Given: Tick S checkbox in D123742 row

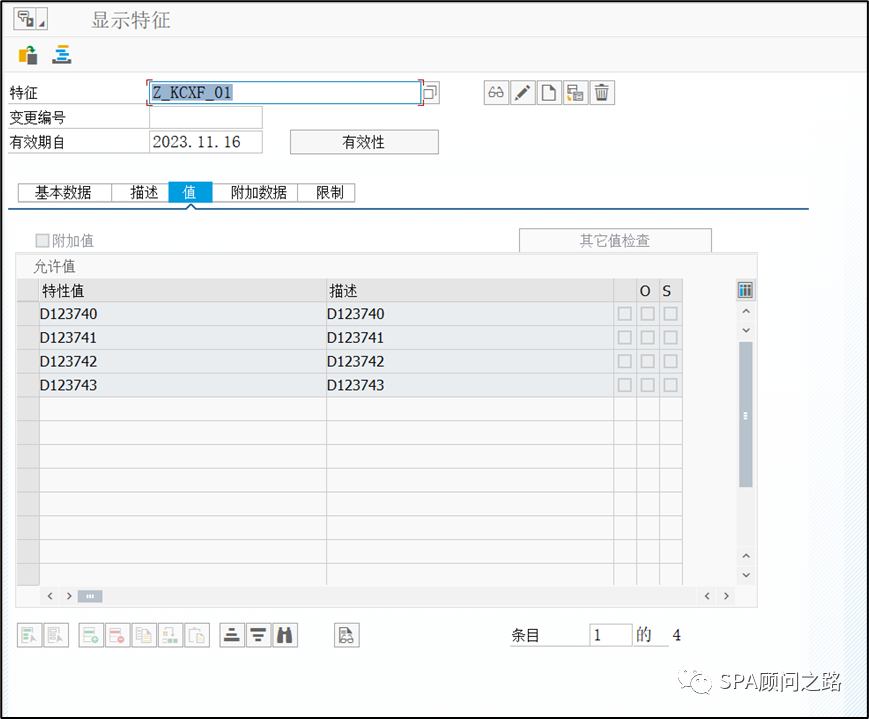Looking at the screenshot, I should pos(671,361).
